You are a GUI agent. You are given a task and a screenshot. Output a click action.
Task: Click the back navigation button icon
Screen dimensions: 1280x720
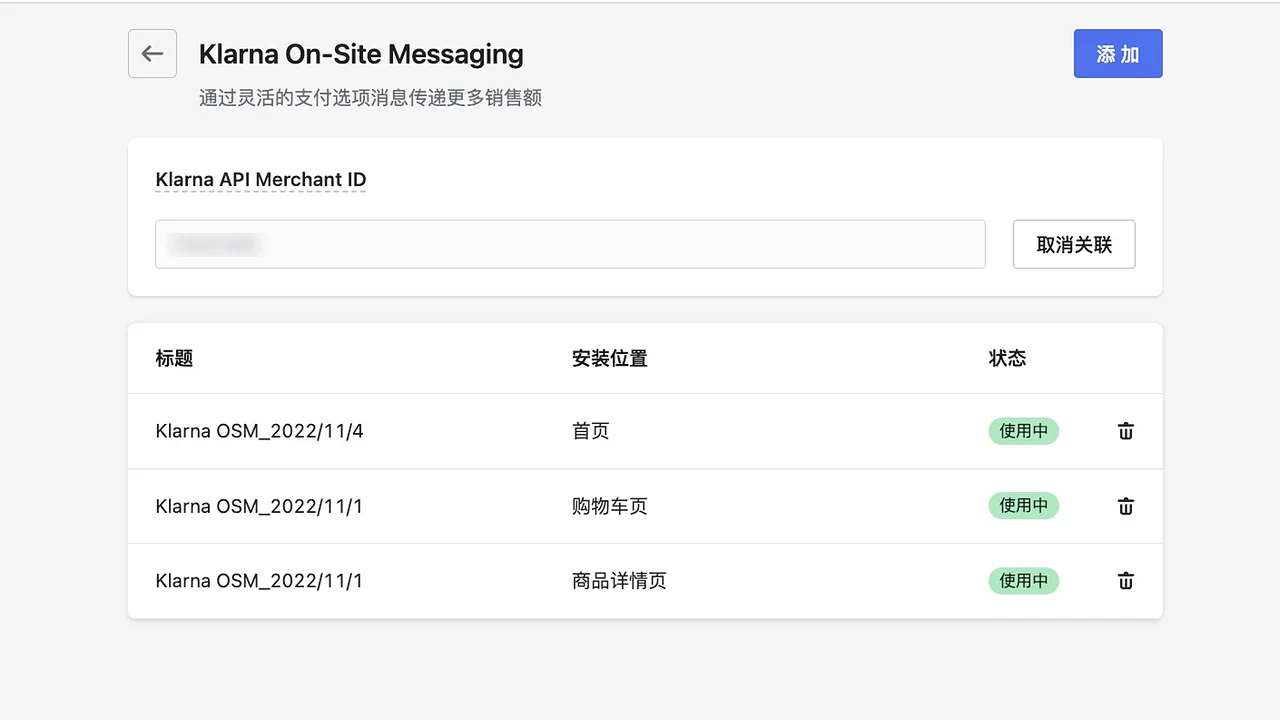[152, 53]
